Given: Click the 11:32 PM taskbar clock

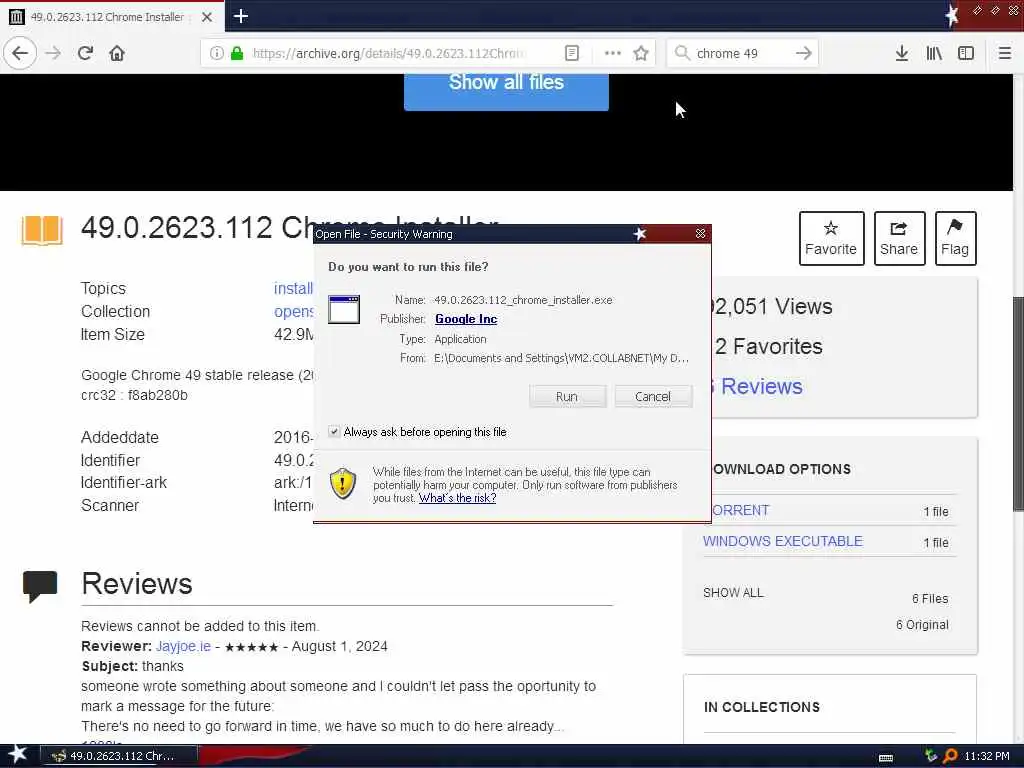Looking at the screenshot, I should pyautogui.click(x=986, y=756).
